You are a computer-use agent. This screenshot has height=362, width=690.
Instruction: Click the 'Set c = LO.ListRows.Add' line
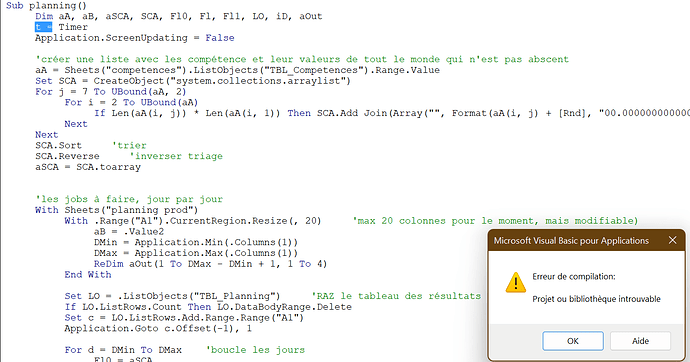[184, 318]
